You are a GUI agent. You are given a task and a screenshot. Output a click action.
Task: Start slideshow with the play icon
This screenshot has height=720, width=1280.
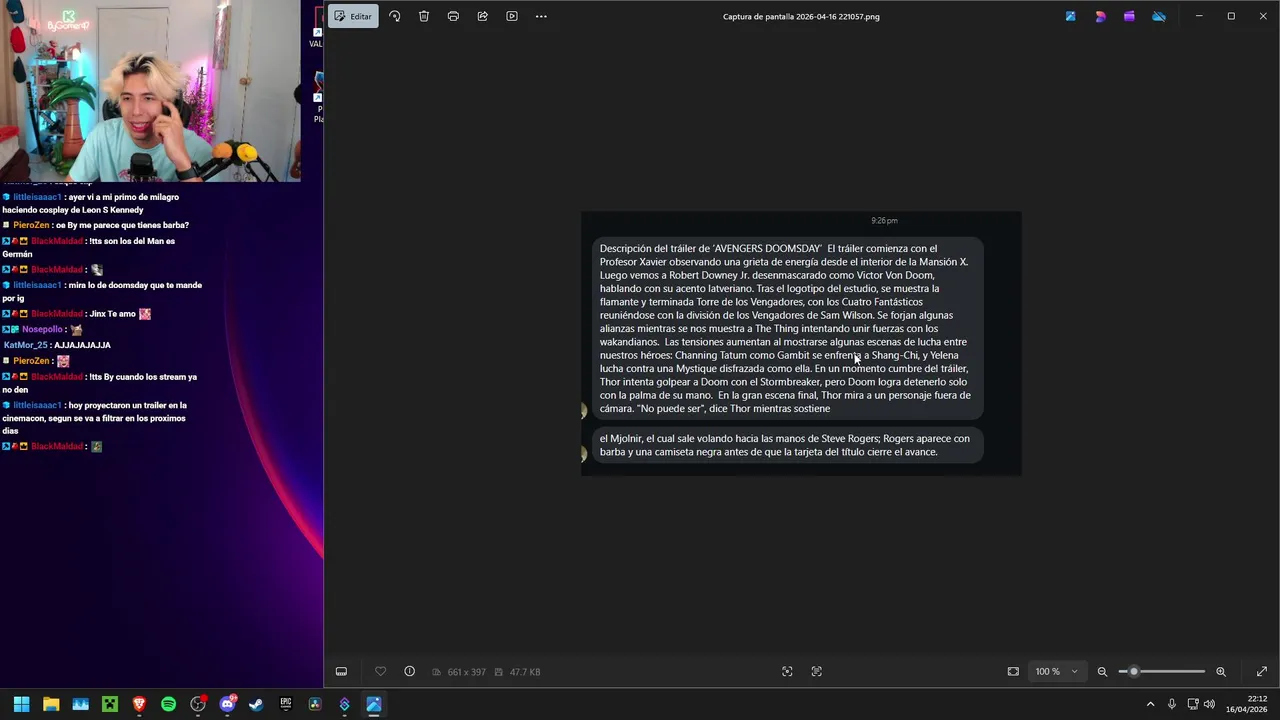pyautogui.click(x=512, y=16)
